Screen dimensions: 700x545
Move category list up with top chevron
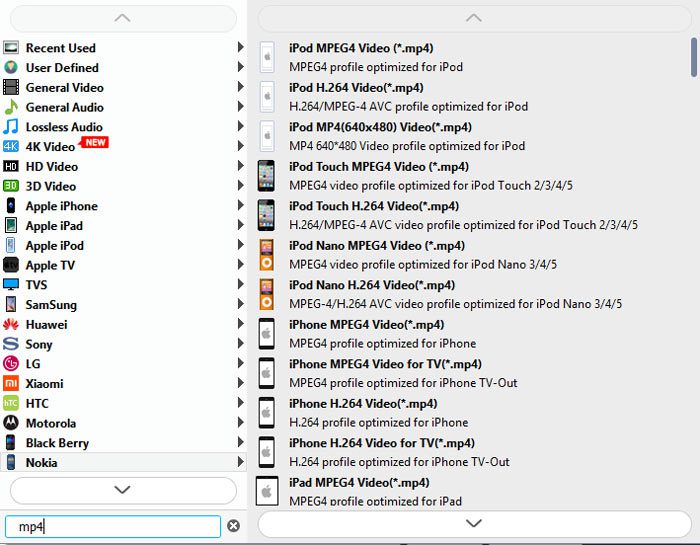click(123, 18)
